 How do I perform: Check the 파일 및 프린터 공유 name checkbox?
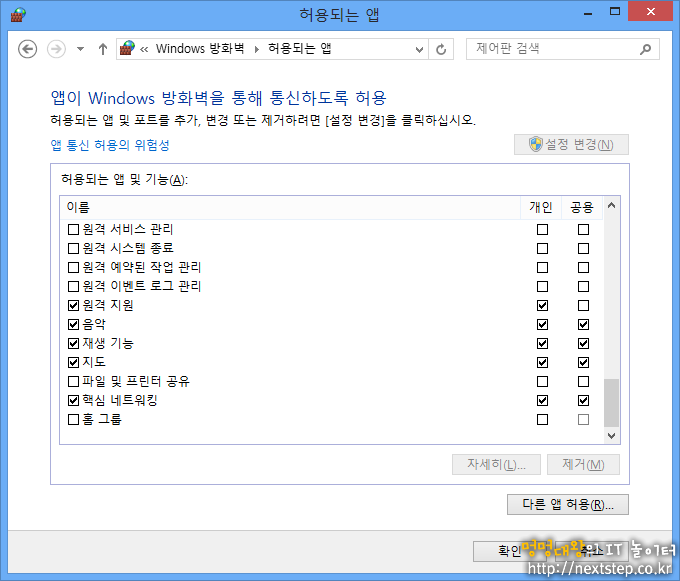pos(73,382)
